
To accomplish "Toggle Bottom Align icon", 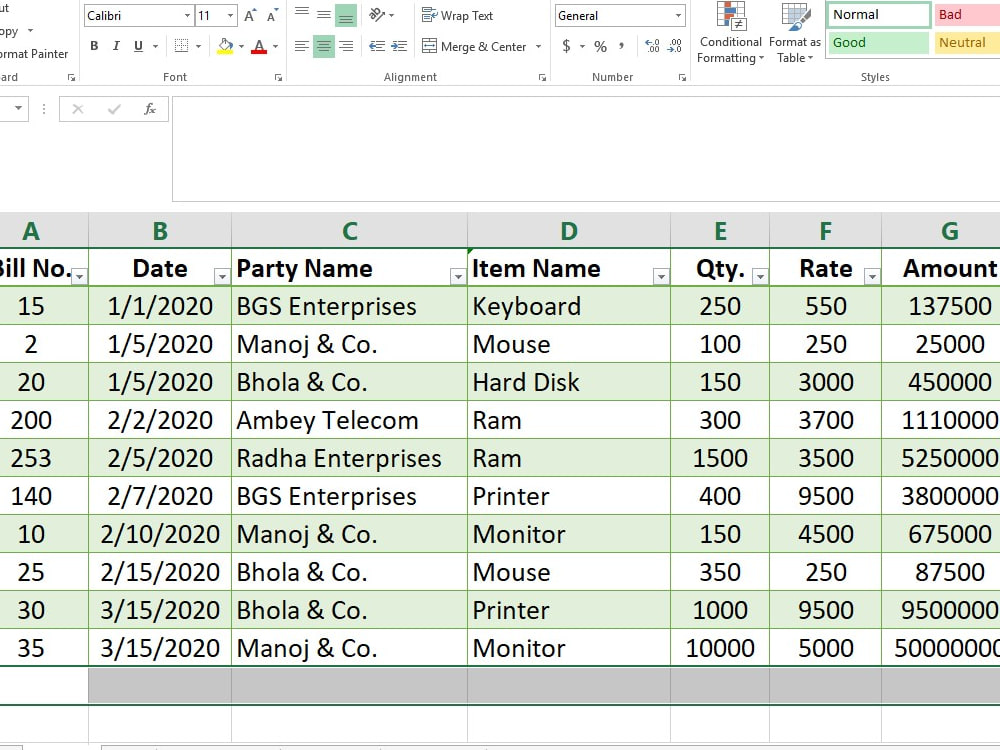I will (x=346, y=14).
